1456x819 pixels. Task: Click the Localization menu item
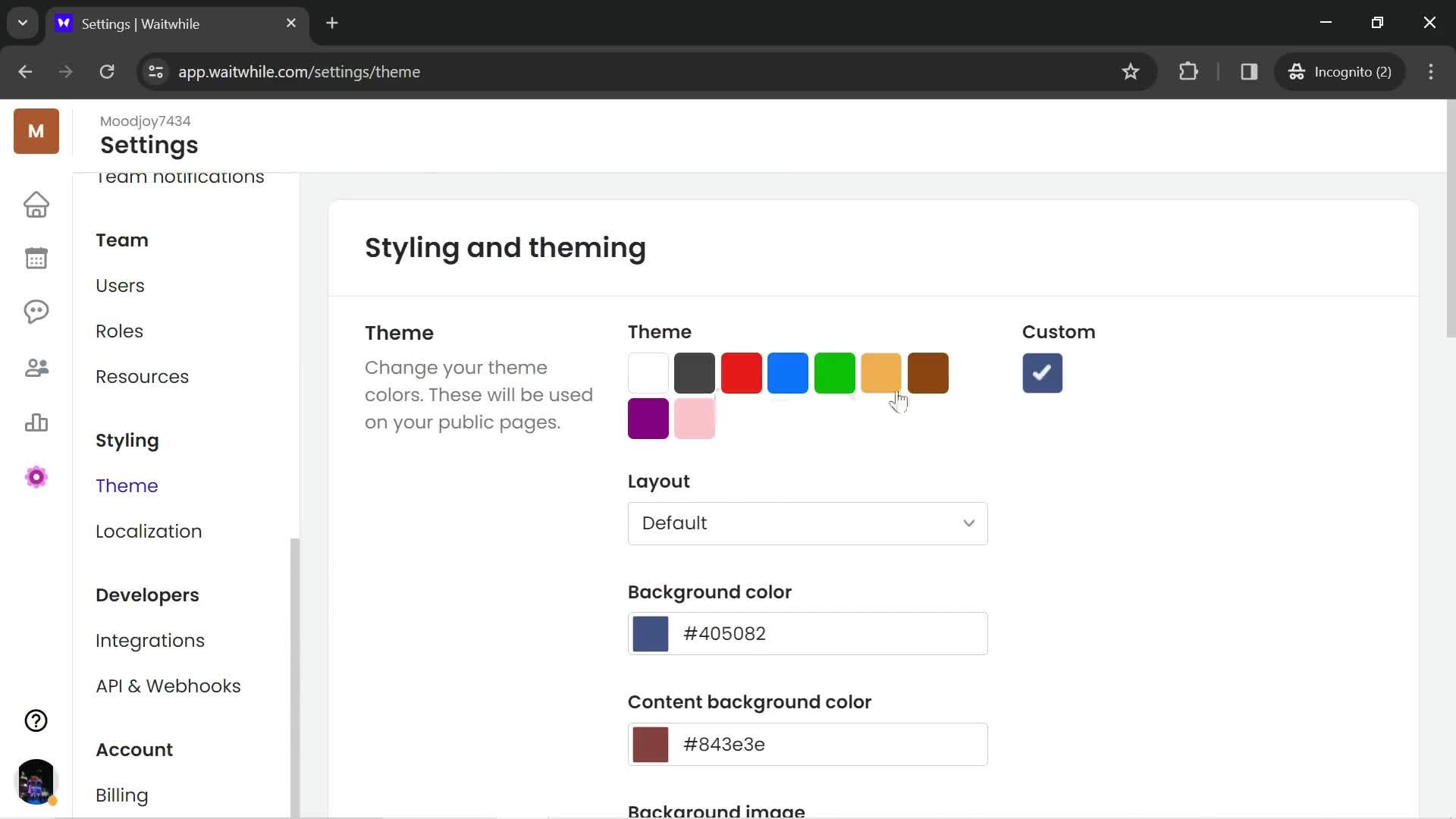149,531
